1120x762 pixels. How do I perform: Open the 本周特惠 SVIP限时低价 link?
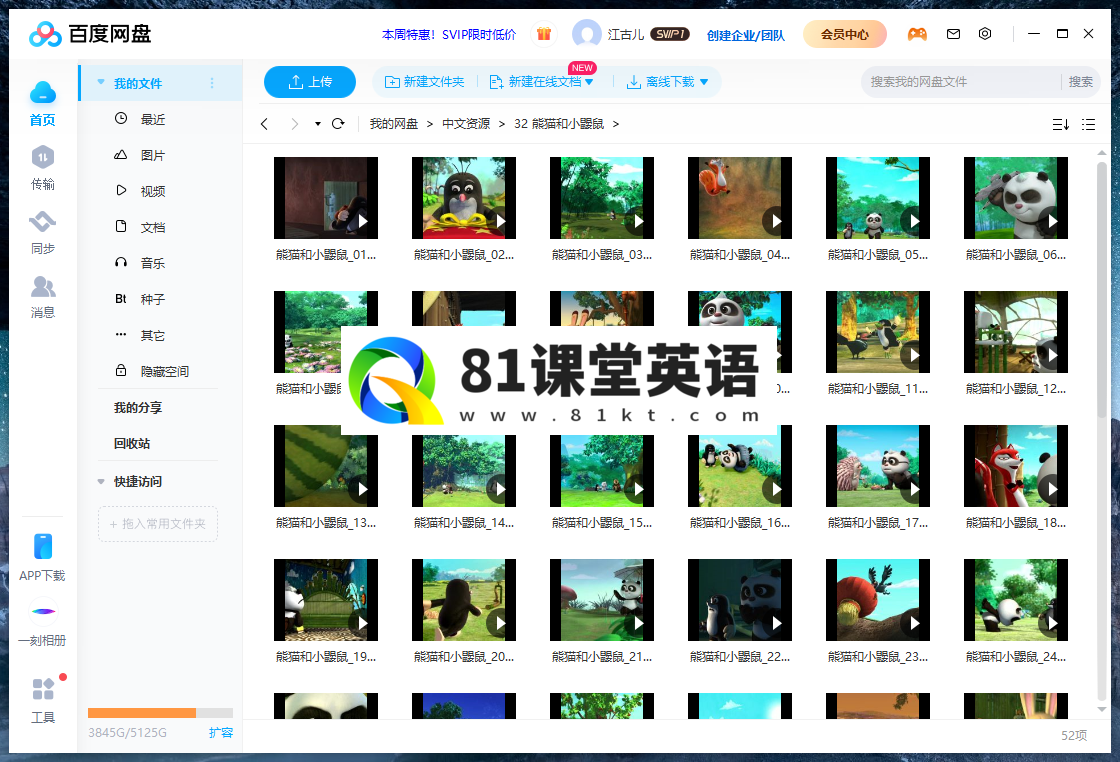(449, 34)
